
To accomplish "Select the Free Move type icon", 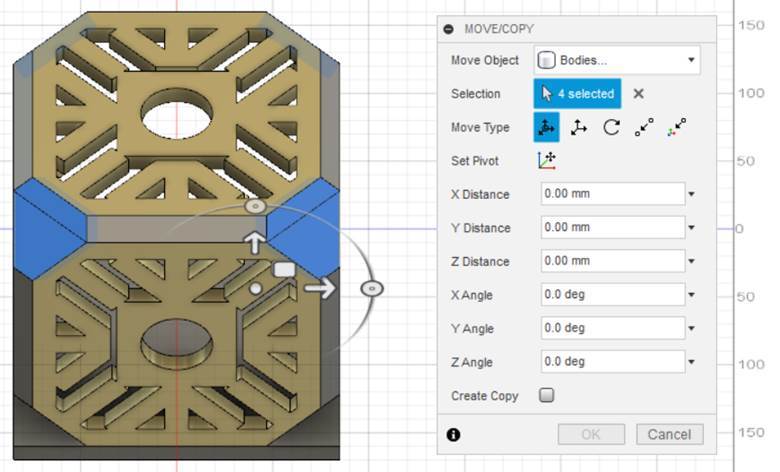I will (546, 127).
